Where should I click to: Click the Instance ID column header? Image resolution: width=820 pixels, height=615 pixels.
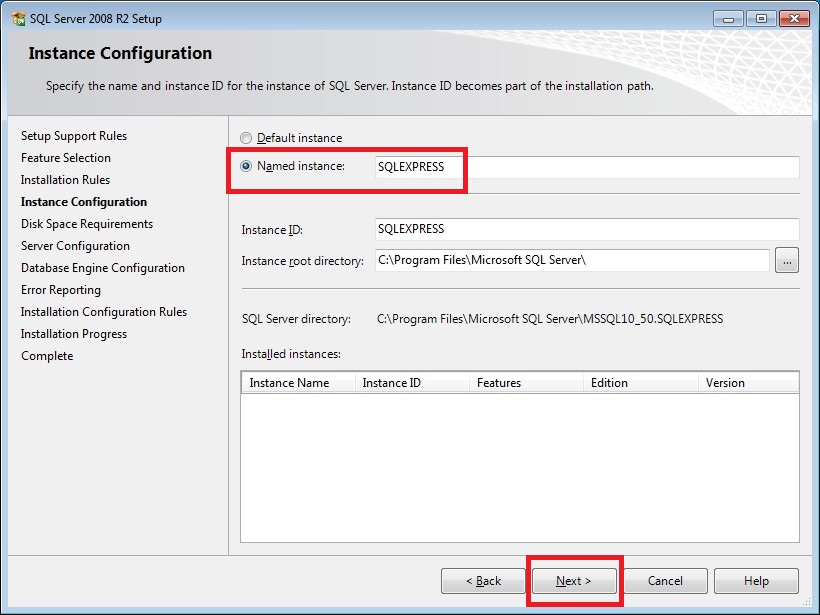tap(412, 383)
